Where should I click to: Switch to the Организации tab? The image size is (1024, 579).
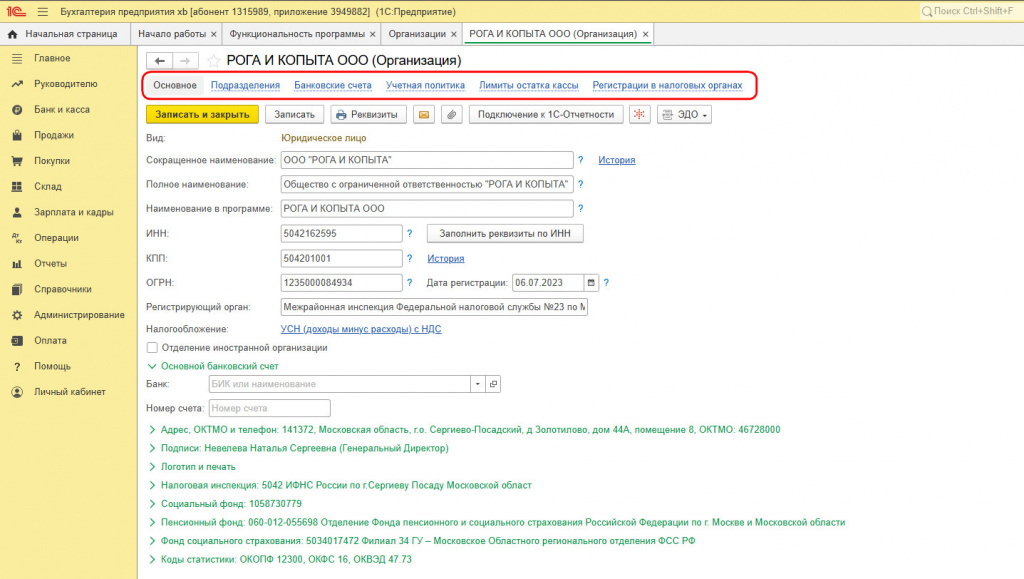[x=417, y=34]
